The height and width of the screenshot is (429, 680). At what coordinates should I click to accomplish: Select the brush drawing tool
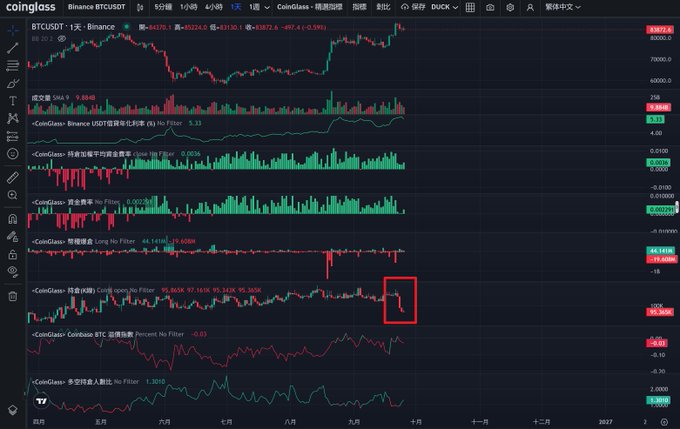point(13,83)
